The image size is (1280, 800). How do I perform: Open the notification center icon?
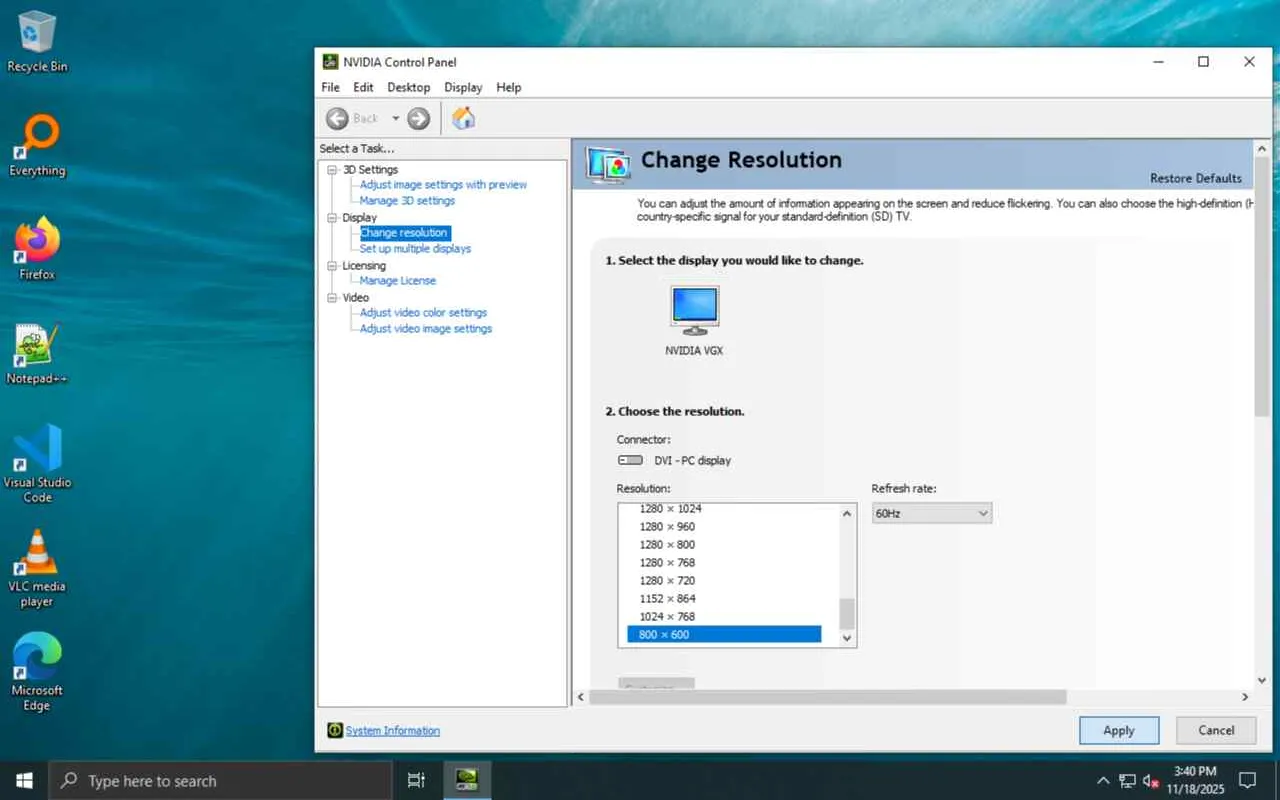1247,780
